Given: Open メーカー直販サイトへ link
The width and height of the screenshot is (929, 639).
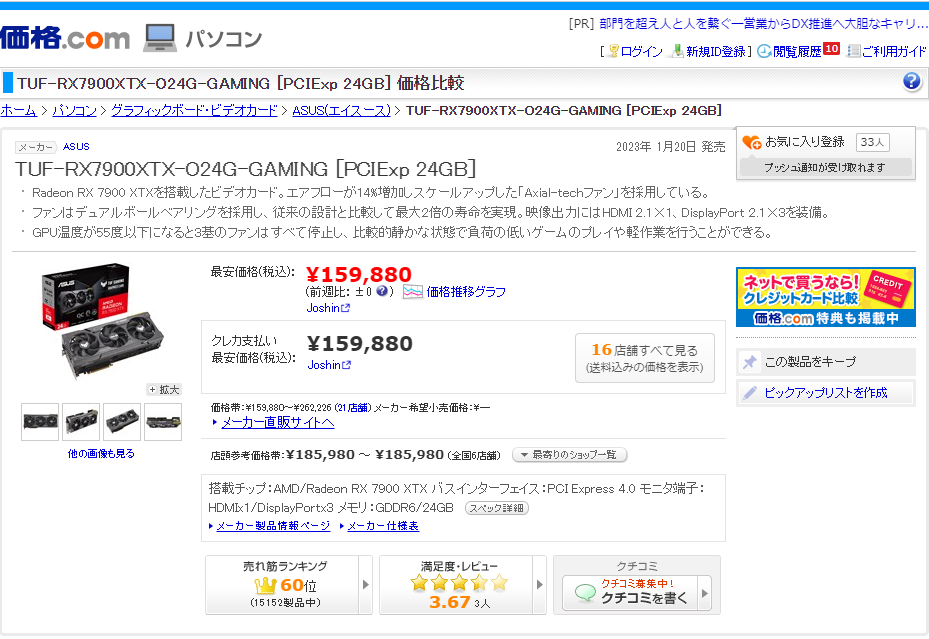Looking at the screenshot, I should point(277,422).
